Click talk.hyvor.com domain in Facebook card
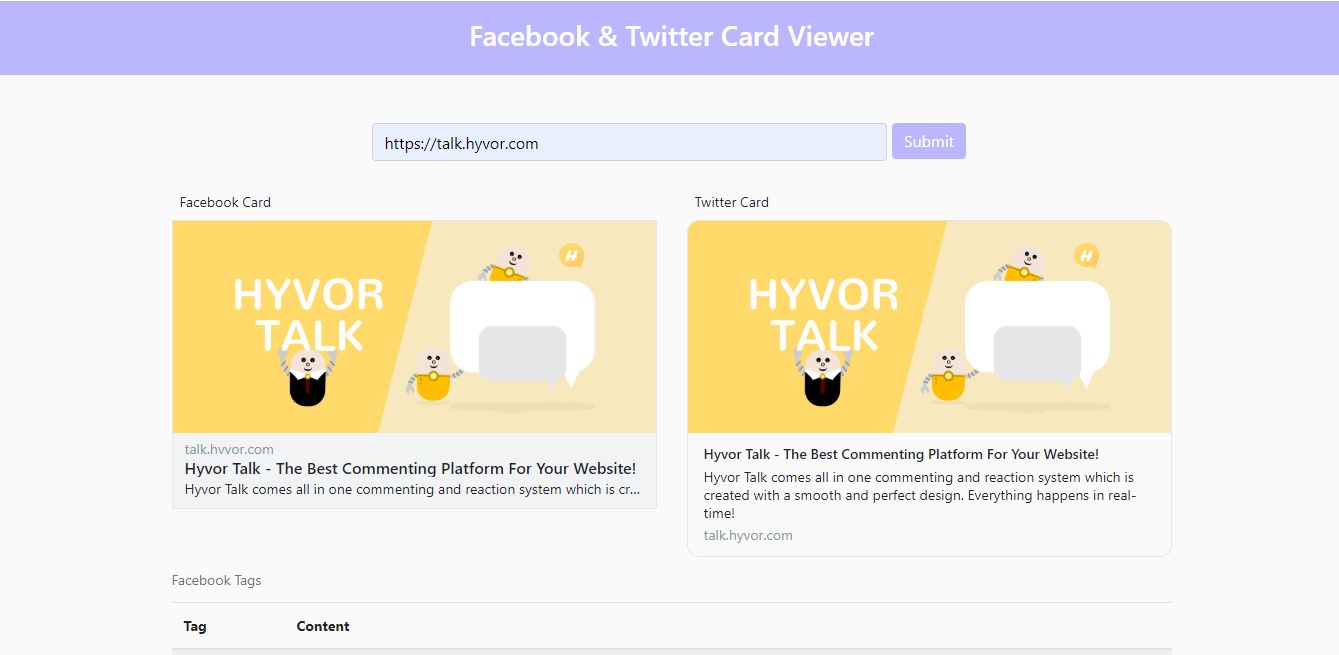 point(229,449)
